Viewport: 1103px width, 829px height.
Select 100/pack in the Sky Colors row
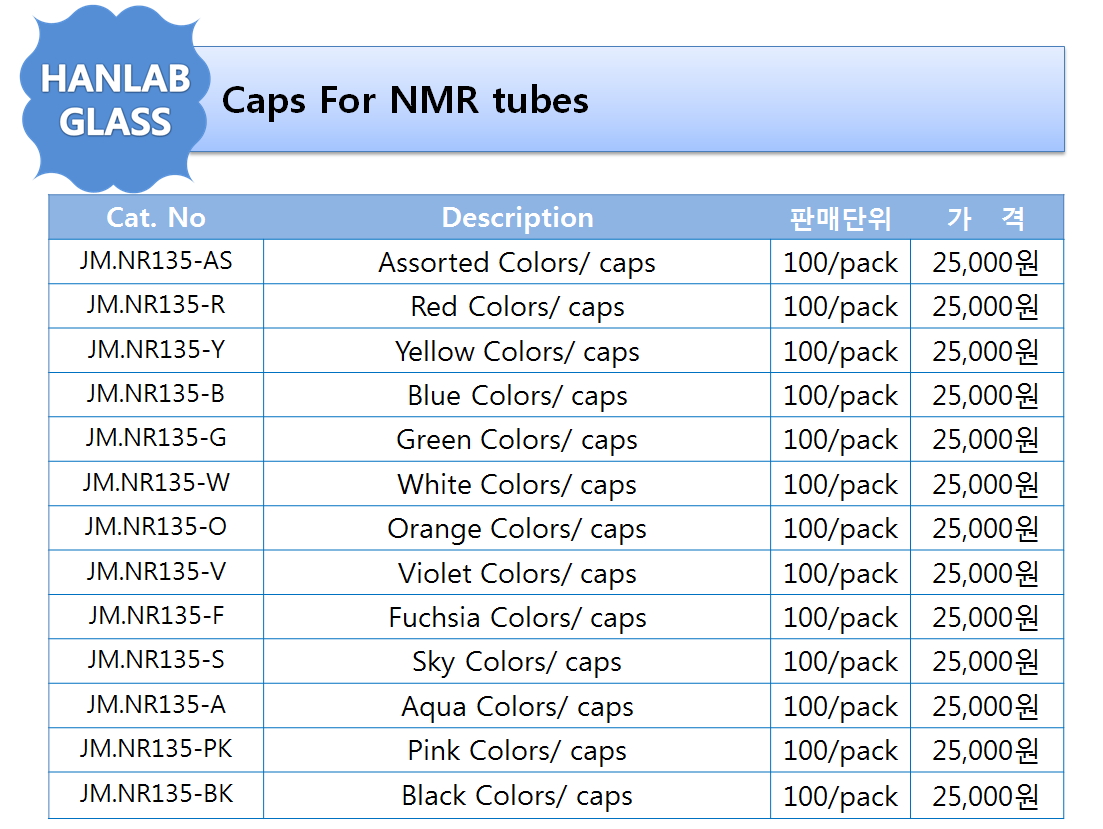(841, 662)
